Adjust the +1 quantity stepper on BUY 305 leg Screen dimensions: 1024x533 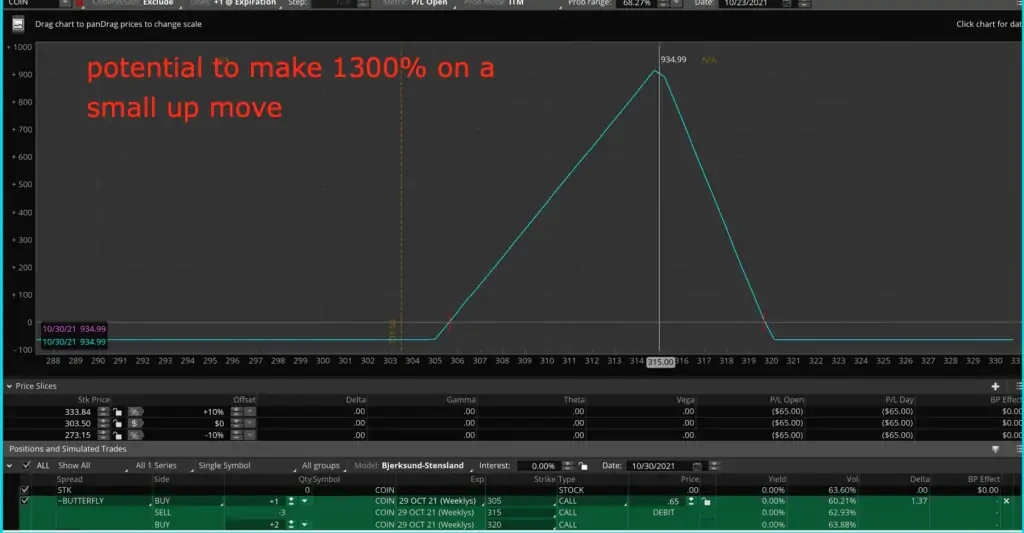tap(291, 501)
